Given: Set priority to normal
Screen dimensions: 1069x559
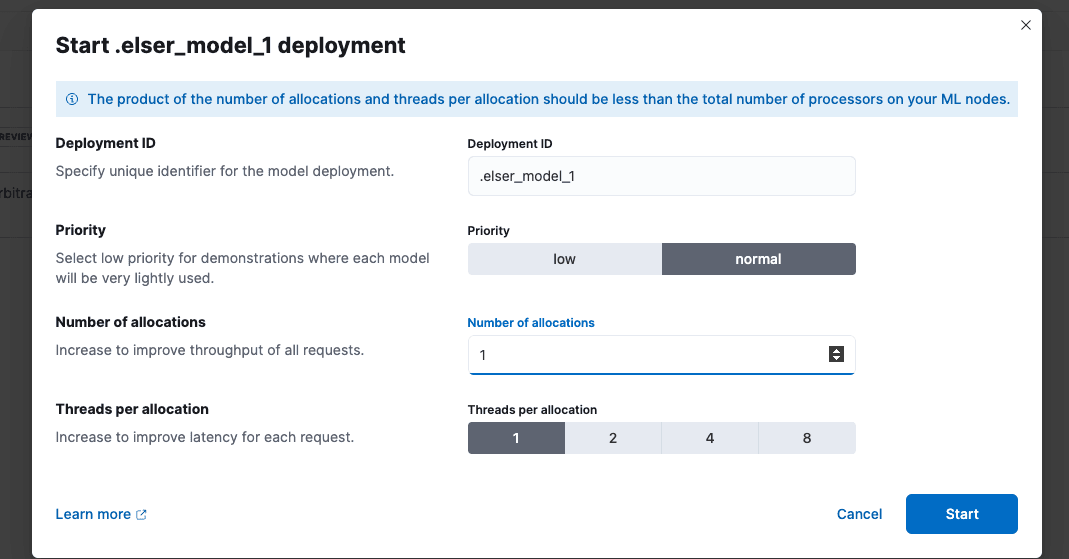Looking at the screenshot, I should coord(758,259).
